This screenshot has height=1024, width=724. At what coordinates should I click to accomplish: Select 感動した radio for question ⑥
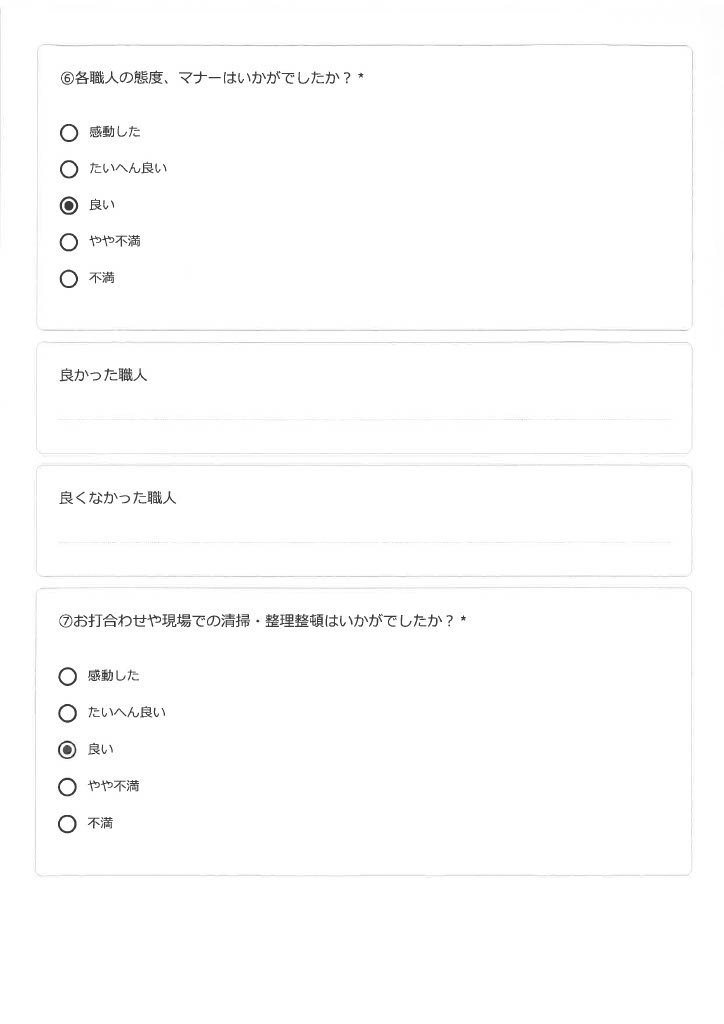[69, 133]
